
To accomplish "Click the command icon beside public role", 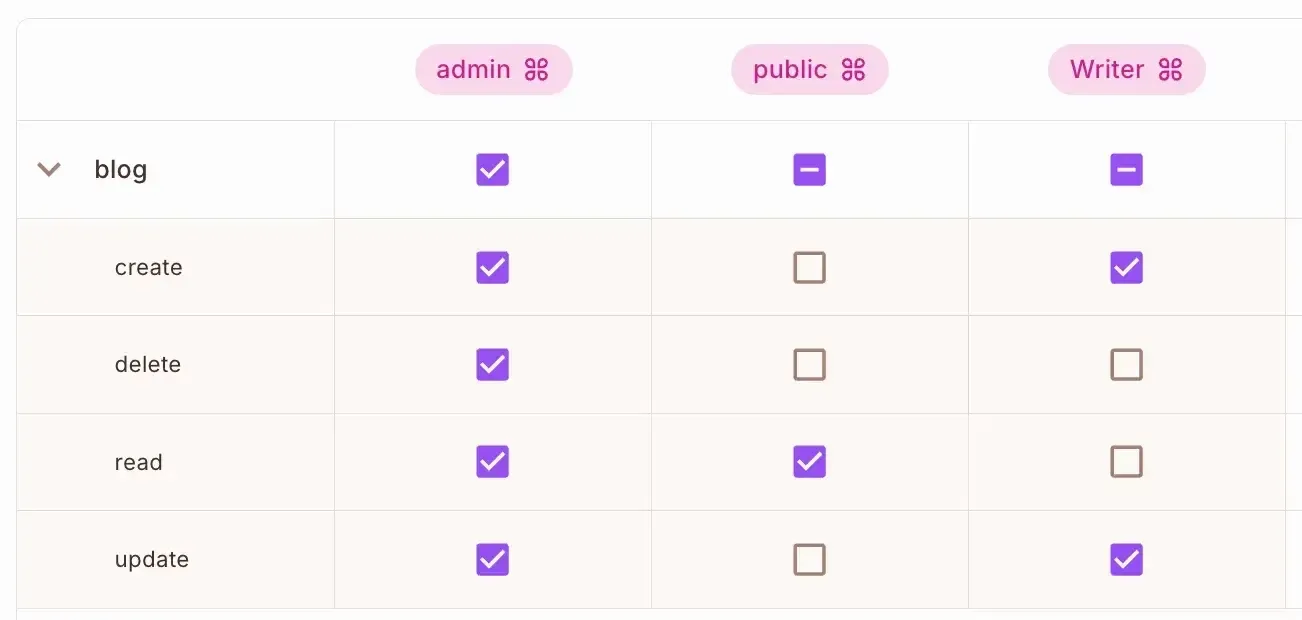I will click(853, 70).
